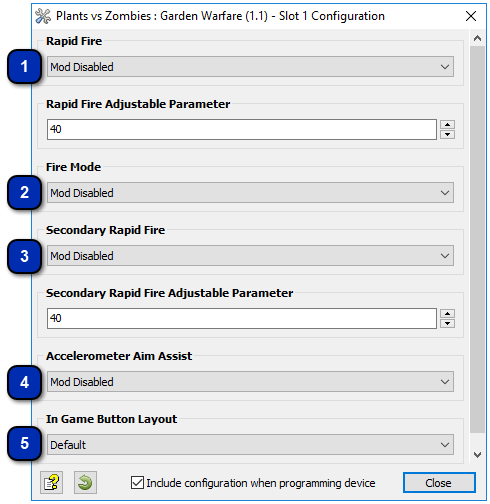Expand the In Game Button Layout dropdown
The image size is (490, 504).
[250, 445]
